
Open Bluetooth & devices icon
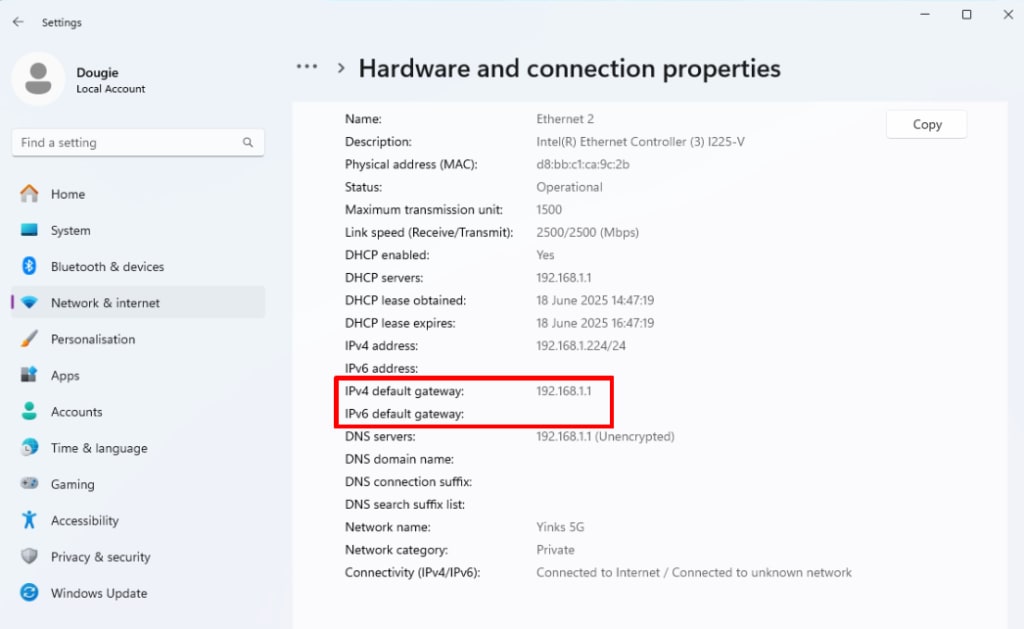pyautogui.click(x=29, y=267)
